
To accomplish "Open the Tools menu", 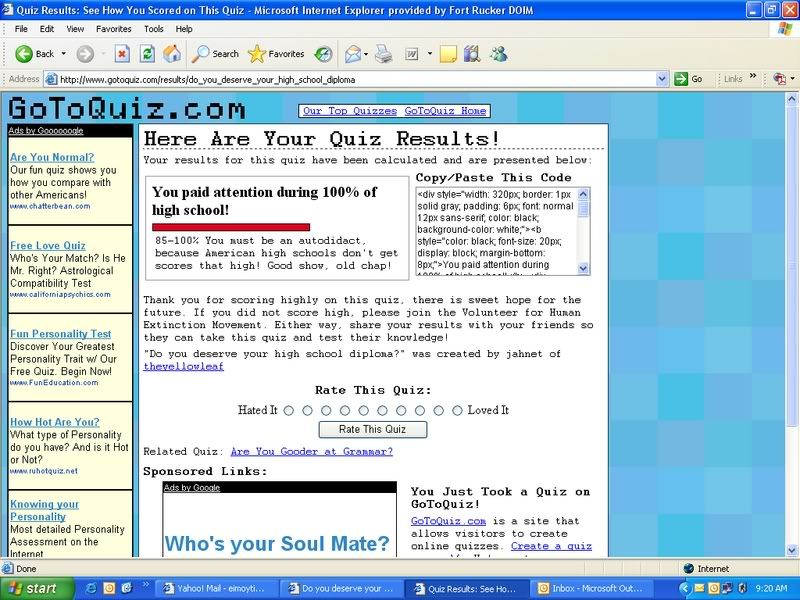I will (x=153, y=29).
